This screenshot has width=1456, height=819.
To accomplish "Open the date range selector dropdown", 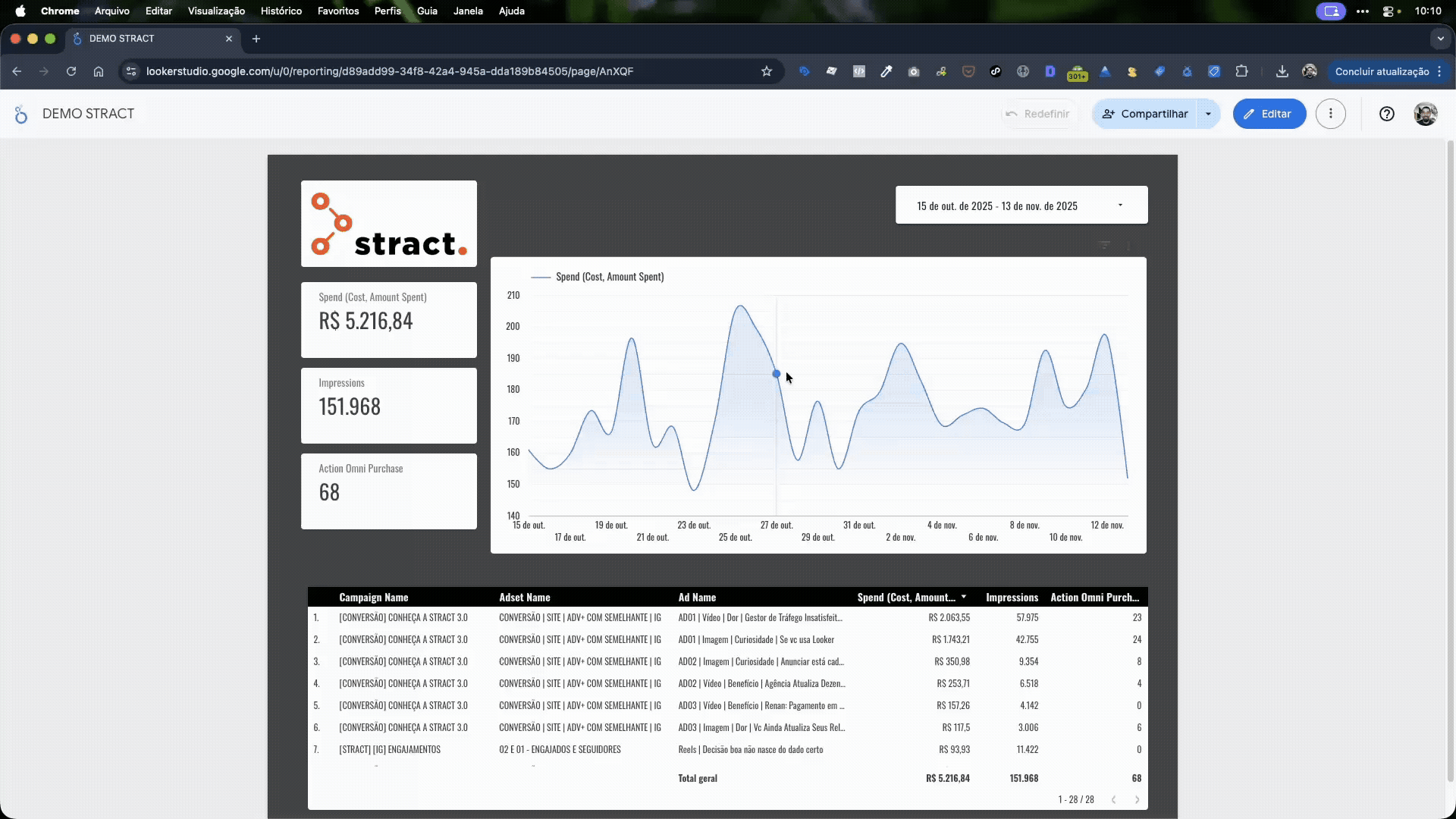I will coord(1021,206).
